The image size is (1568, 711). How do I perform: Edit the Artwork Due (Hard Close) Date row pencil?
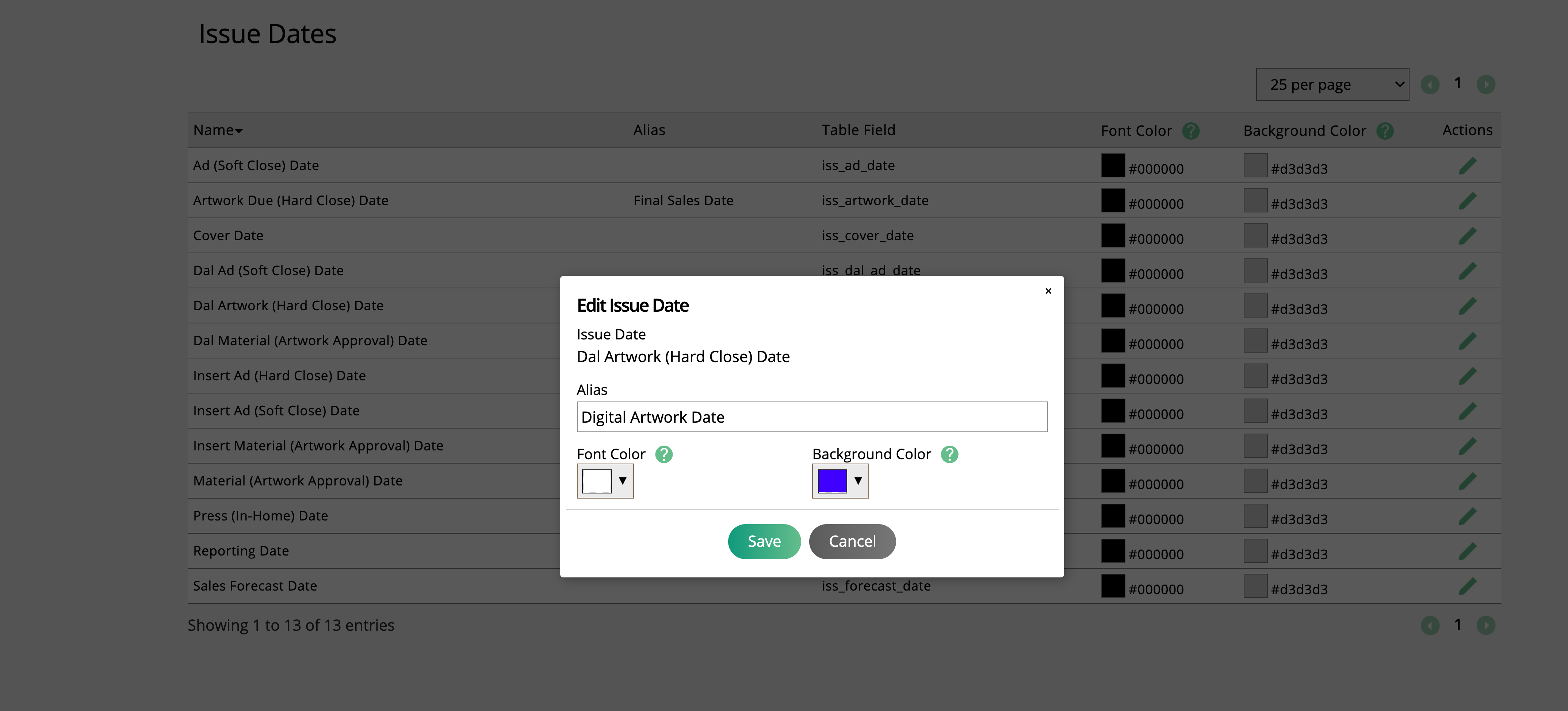pyautogui.click(x=1467, y=201)
